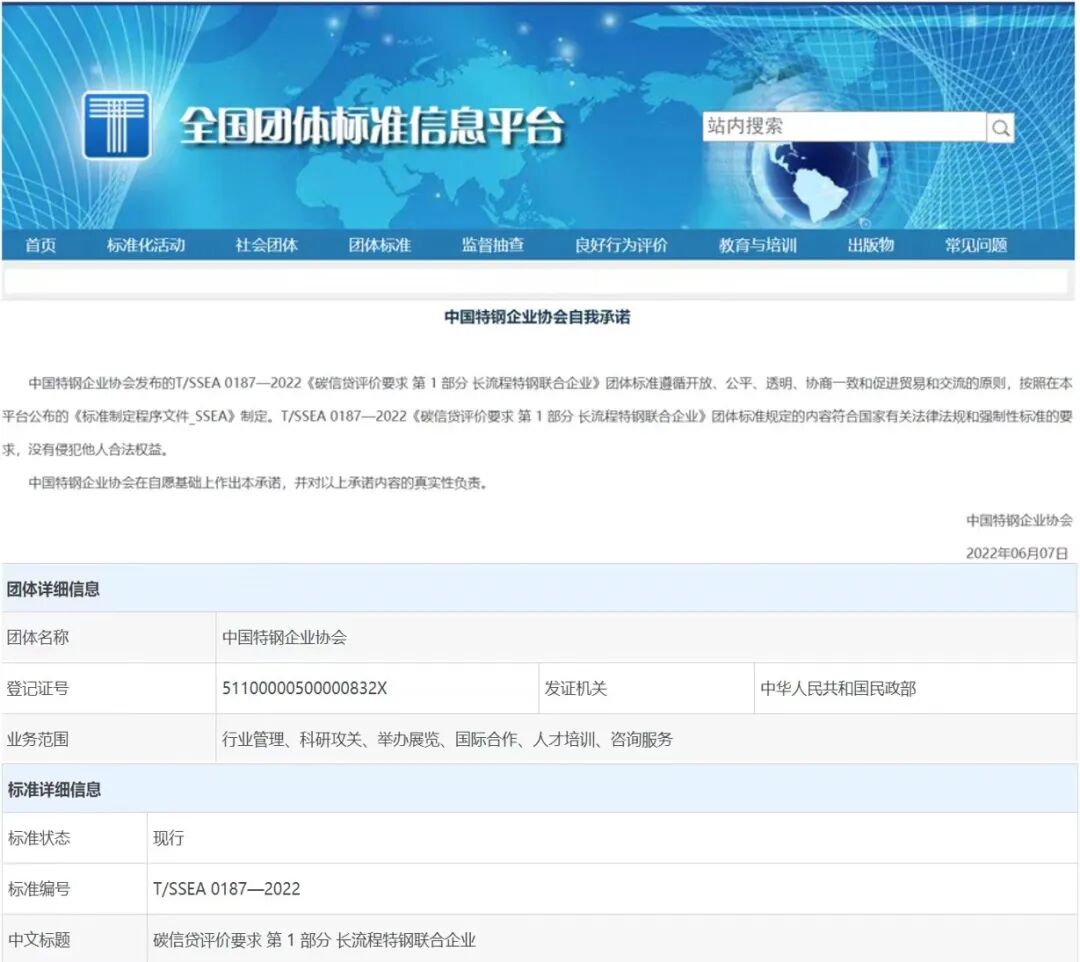Navigate to 监督抽查

[x=494, y=243]
